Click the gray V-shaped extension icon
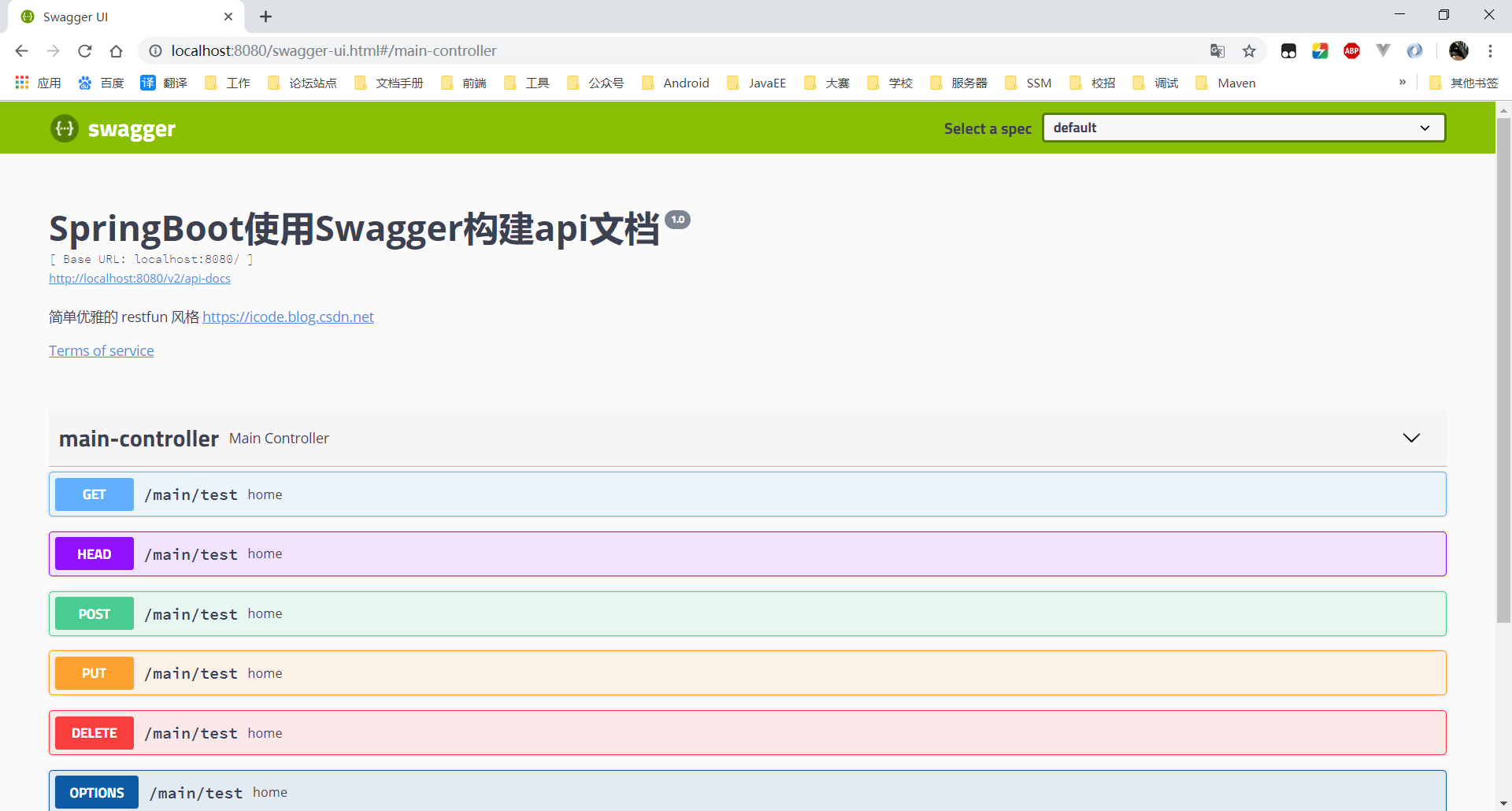 [1383, 50]
